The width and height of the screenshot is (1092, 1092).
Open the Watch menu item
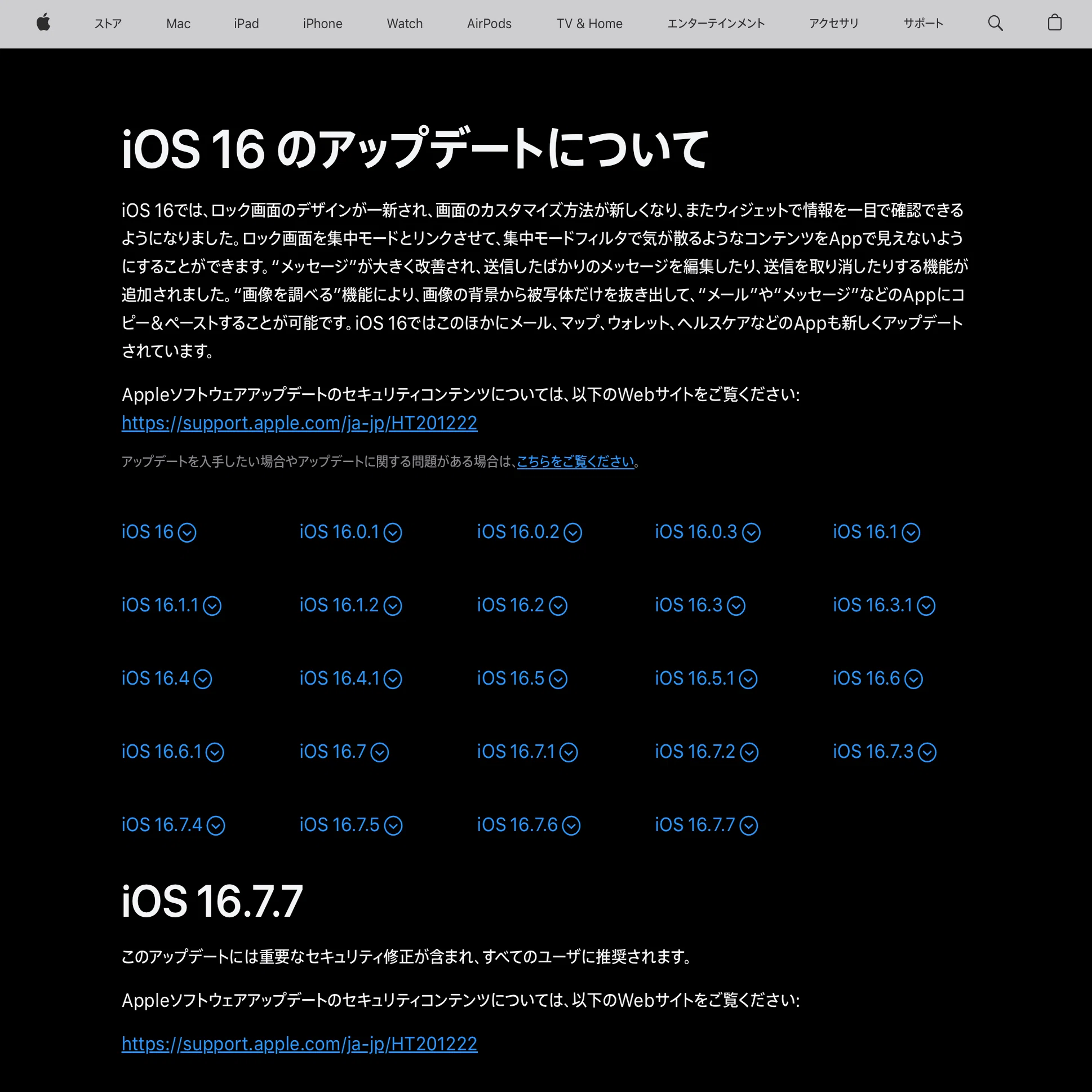(x=405, y=23)
